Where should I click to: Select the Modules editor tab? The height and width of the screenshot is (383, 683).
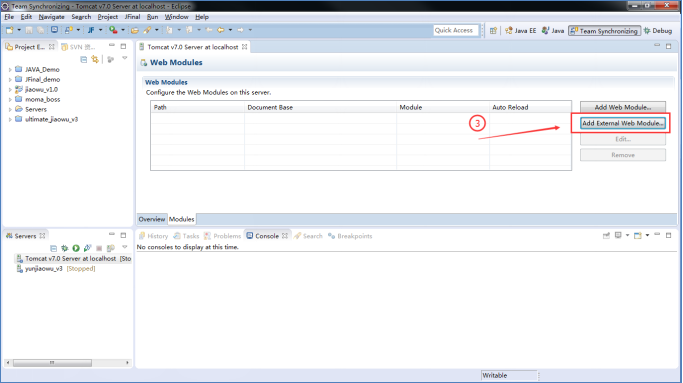pos(182,219)
